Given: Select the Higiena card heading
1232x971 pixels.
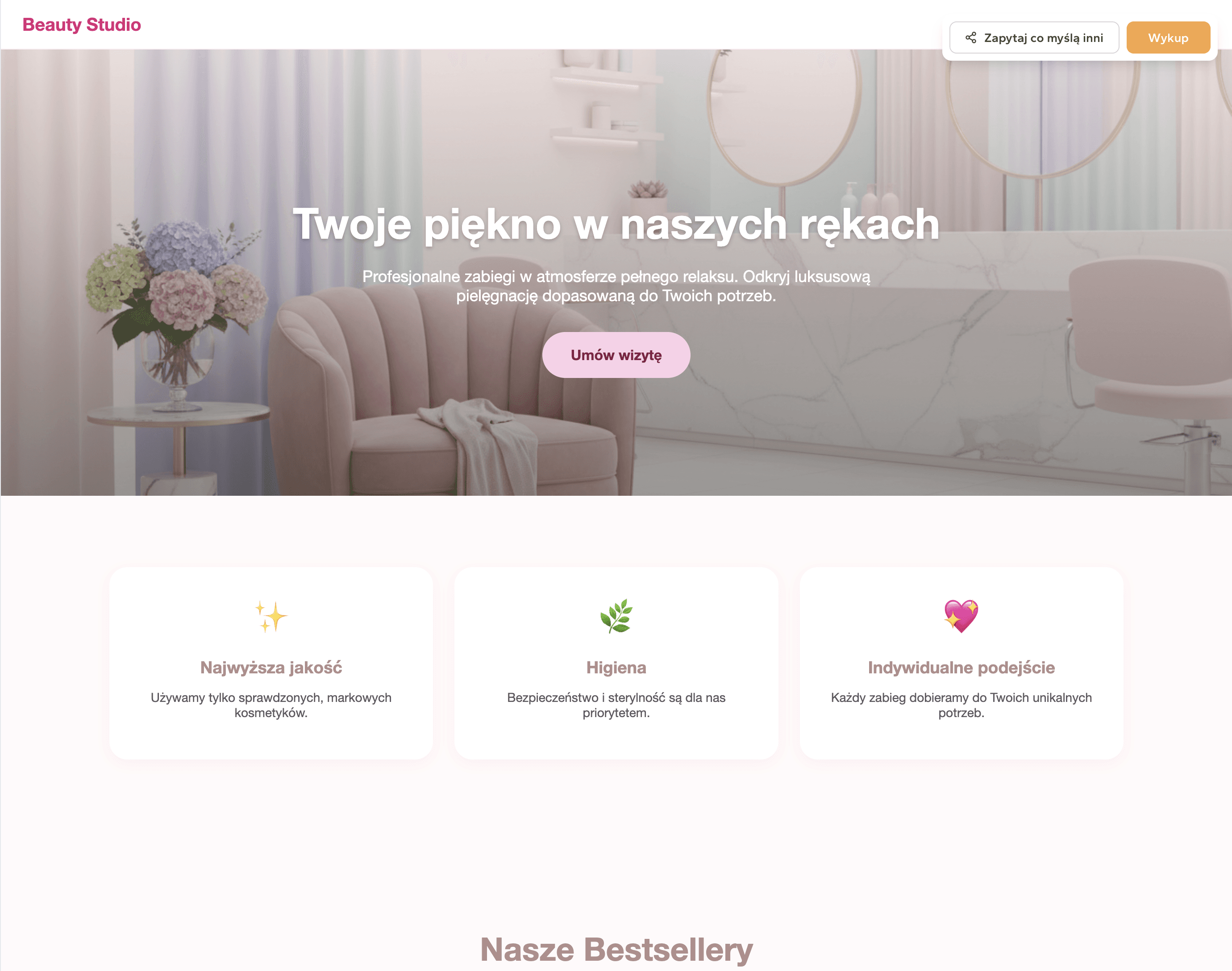Looking at the screenshot, I should pyautogui.click(x=616, y=668).
